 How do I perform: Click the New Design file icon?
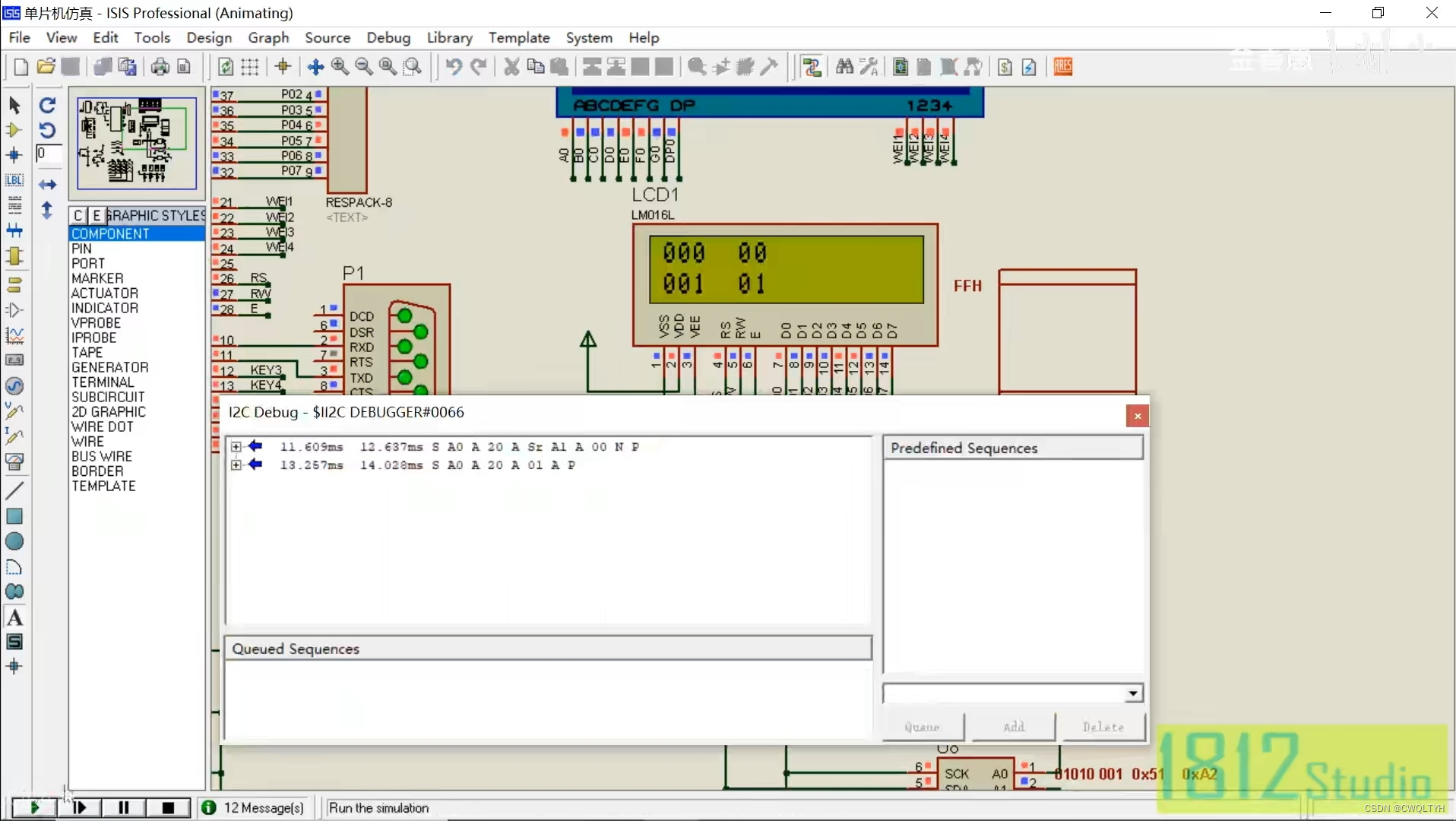[21, 67]
